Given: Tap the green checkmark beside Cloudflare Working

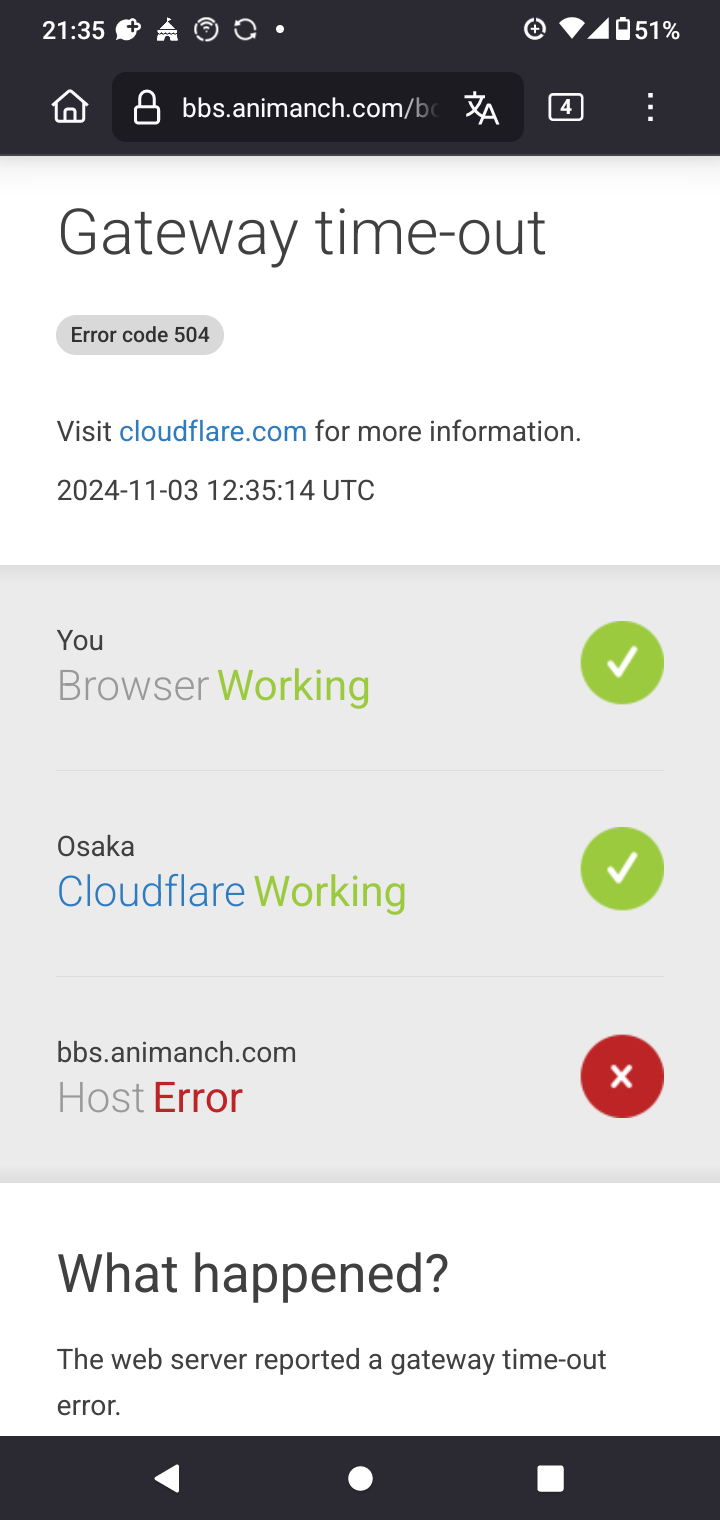Looking at the screenshot, I should [622, 869].
